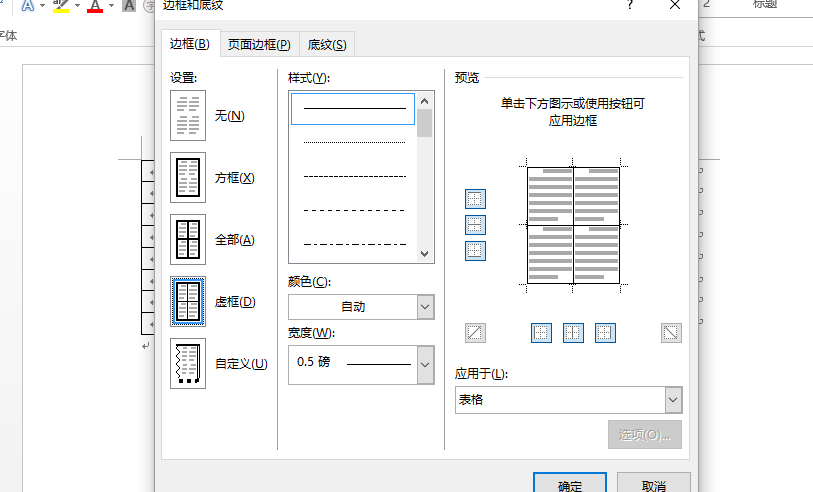Click the diagonal down border button
The height and width of the screenshot is (492, 813).
point(671,333)
